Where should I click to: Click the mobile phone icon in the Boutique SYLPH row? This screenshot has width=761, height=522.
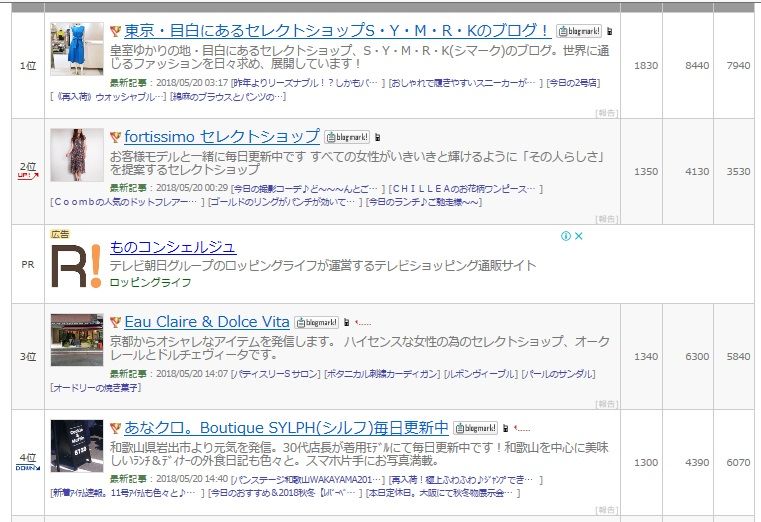[x=505, y=428]
